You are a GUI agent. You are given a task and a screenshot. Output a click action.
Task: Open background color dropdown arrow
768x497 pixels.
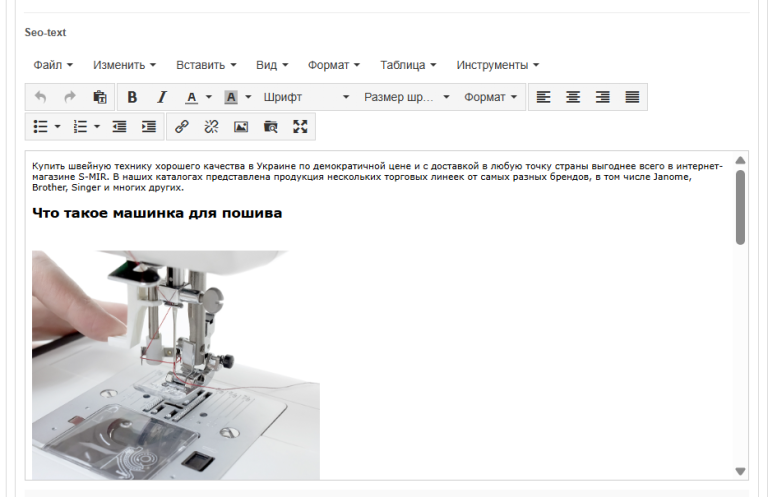tap(248, 97)
